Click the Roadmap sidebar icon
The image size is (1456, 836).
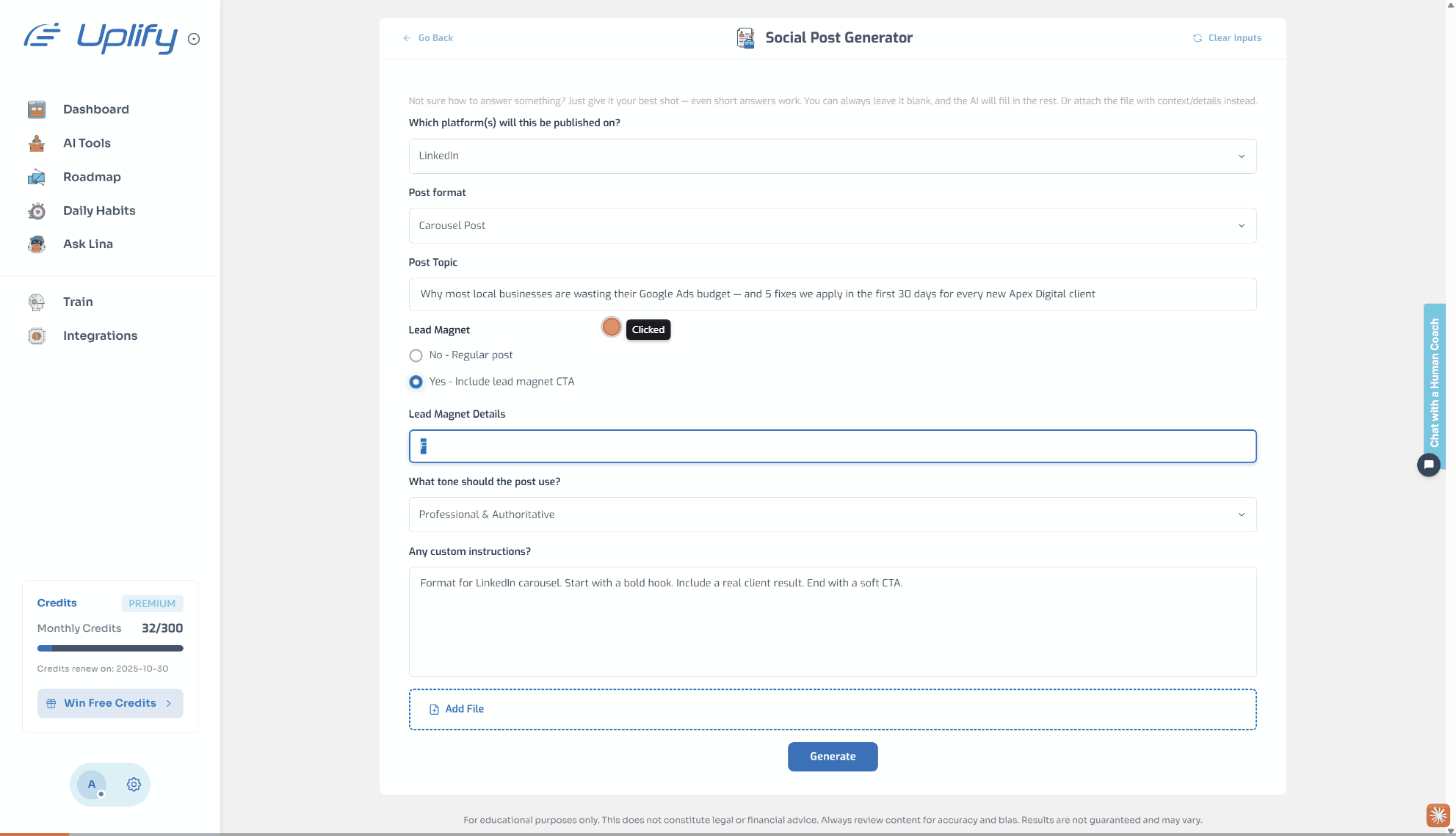tap(37, 177)
